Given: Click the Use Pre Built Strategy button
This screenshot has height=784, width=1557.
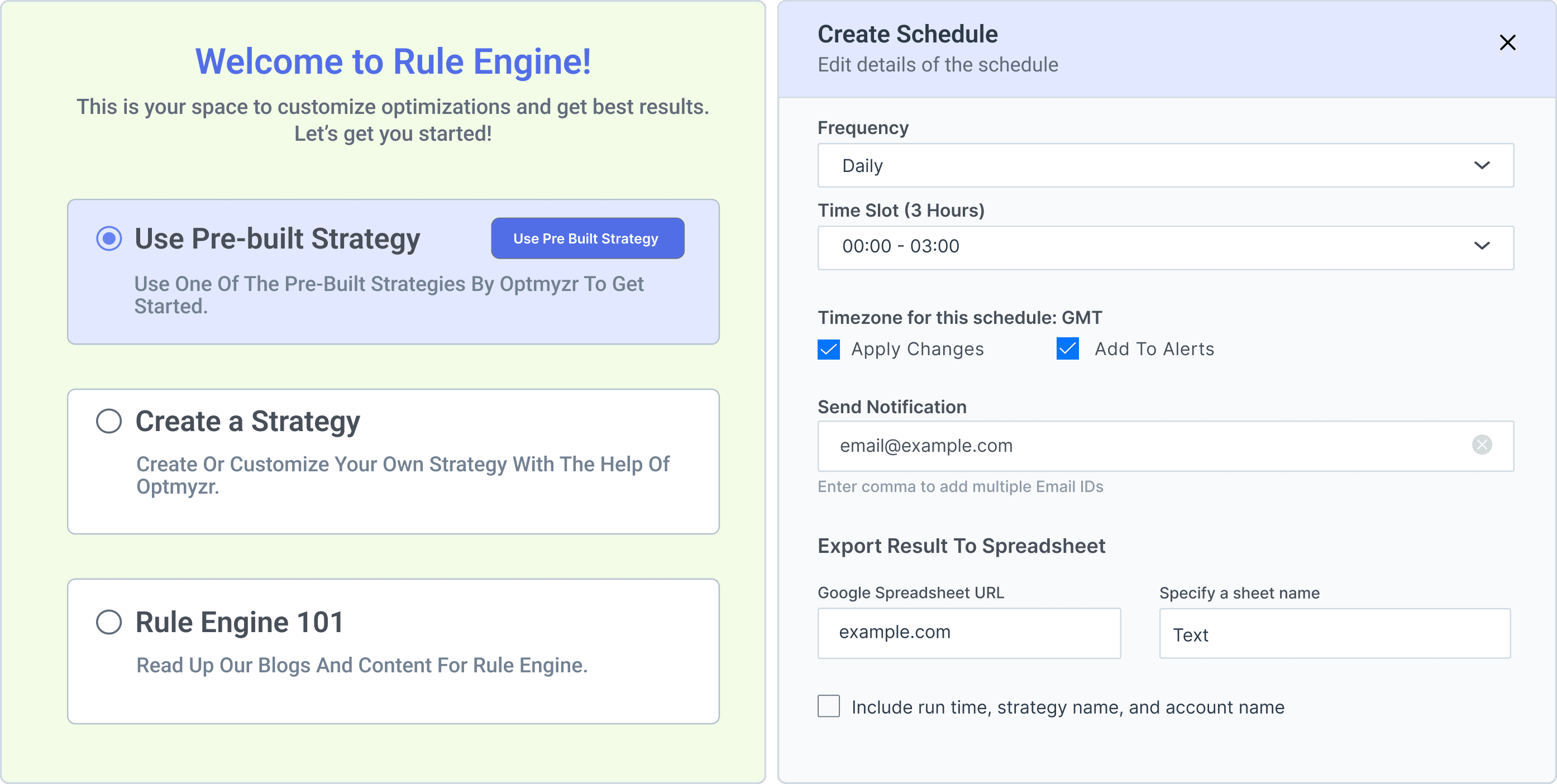Looking at the screenshot, I should (588, 238).
